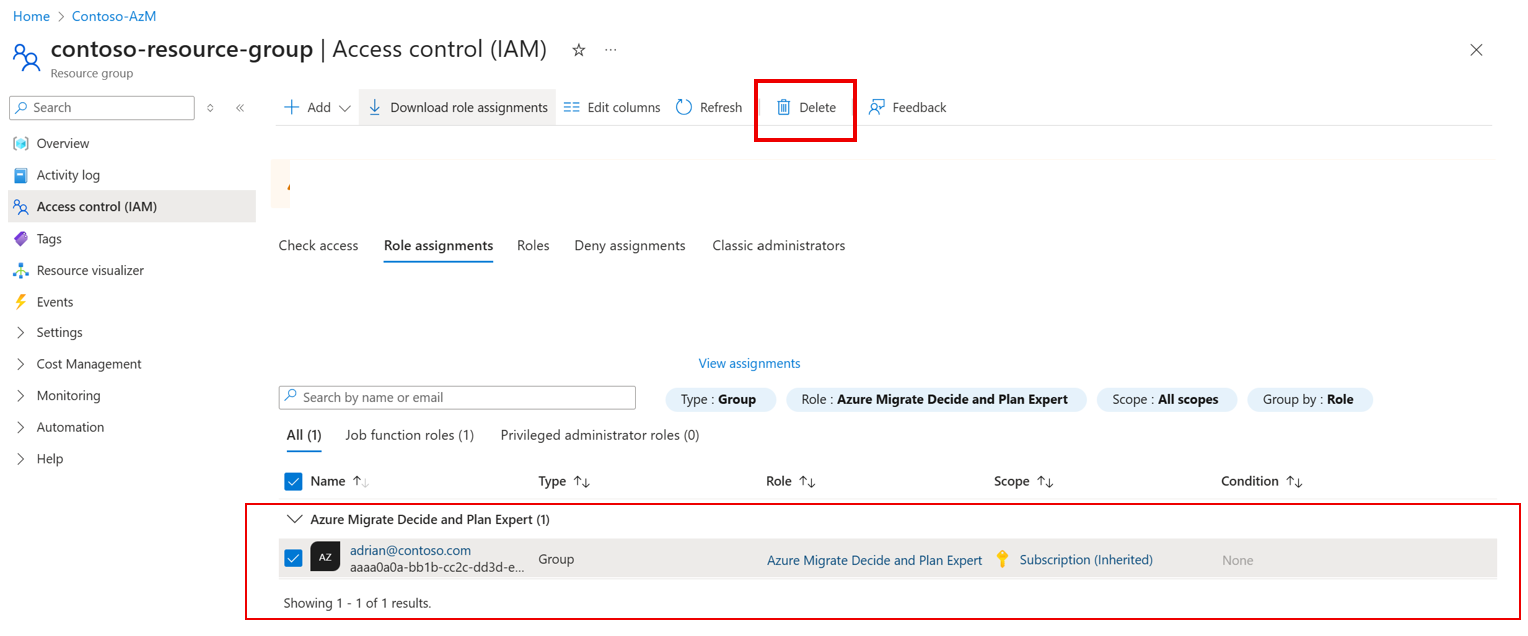Screen dimensions: 1528x636
Task: Click the Search by name or email field
Action: pyautogui.click(x=457, y=398)
